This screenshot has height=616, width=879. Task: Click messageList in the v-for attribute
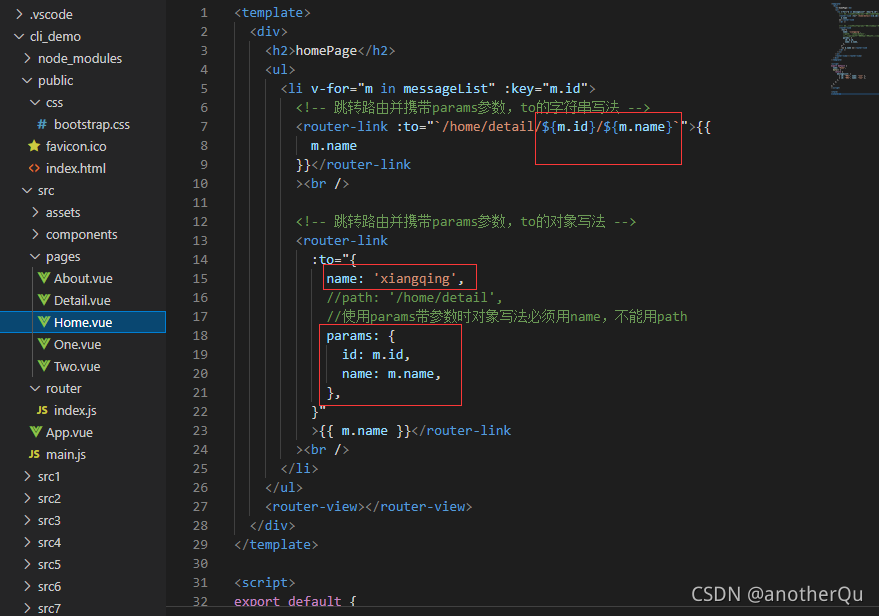(x=445, y=89)
